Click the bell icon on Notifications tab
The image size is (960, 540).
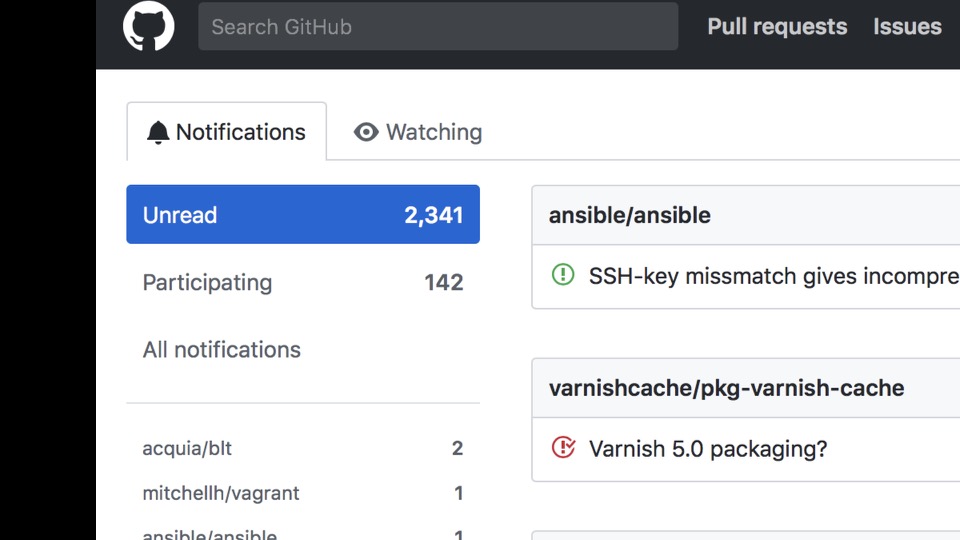tap(157, 132)
